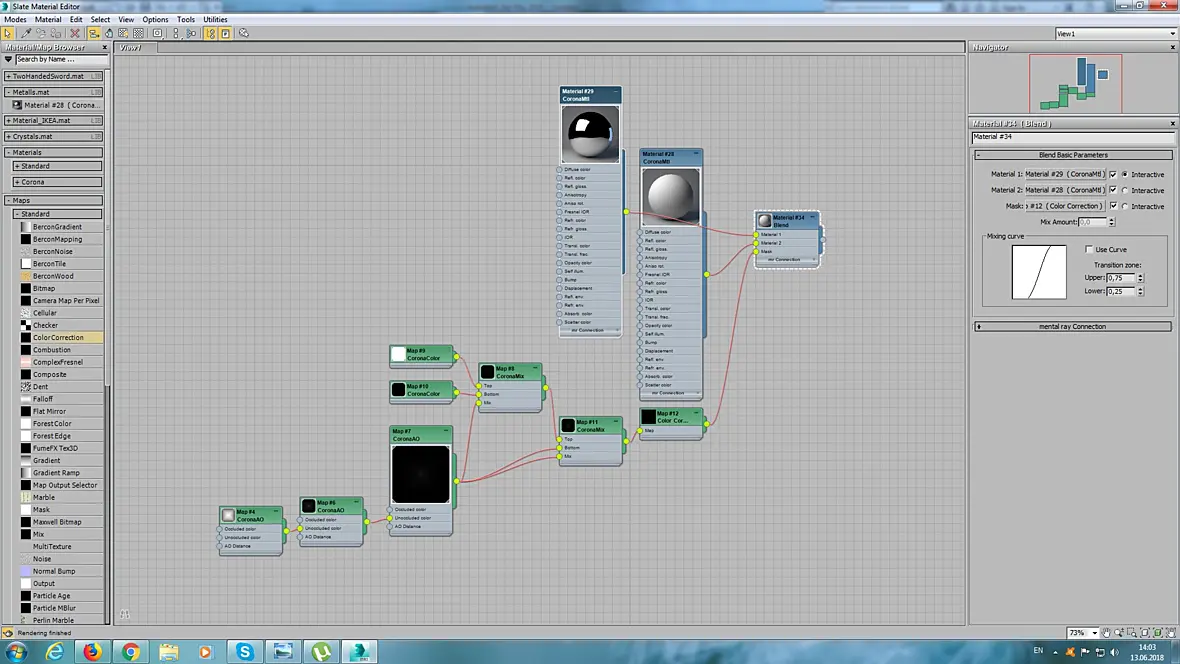The image size is (1180, 664).
Task: Enable the Use Curve checkbox
Action: pos(1089,249)
